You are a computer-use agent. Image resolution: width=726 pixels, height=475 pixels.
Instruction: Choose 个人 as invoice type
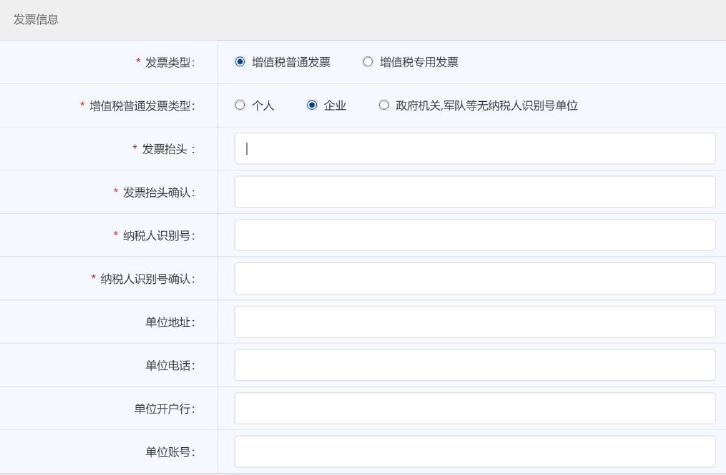[240, 106]
